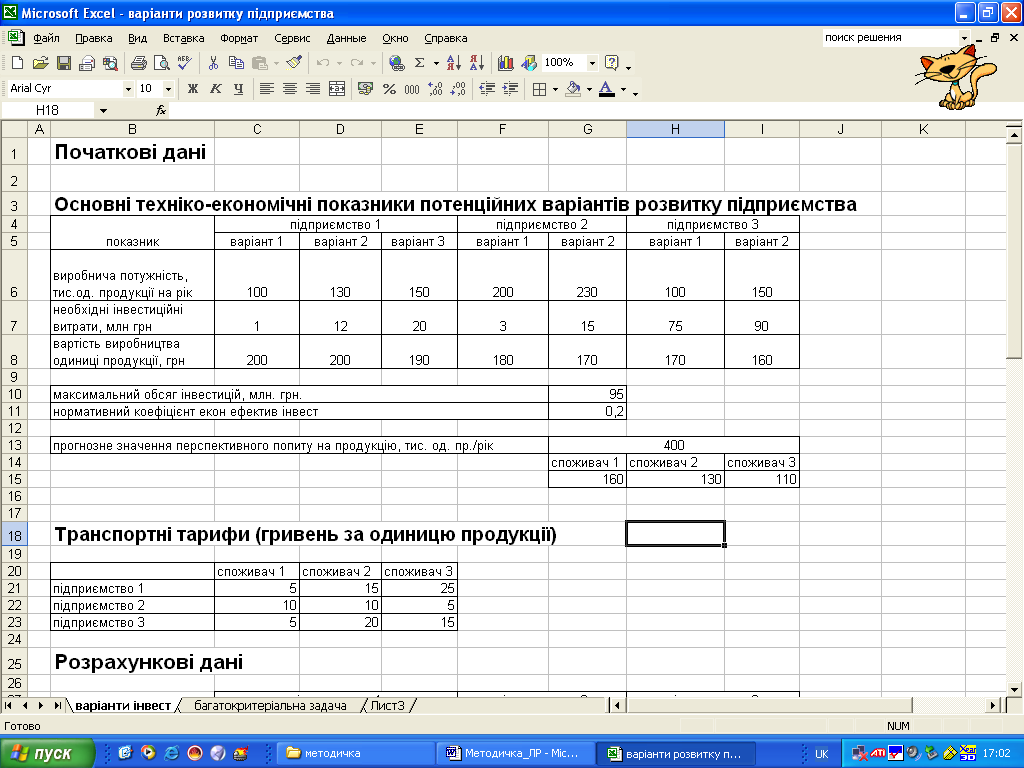Cut selection with the scissors icon
This screenshot has height=768, width=1024.
click(x=213, y=63)
